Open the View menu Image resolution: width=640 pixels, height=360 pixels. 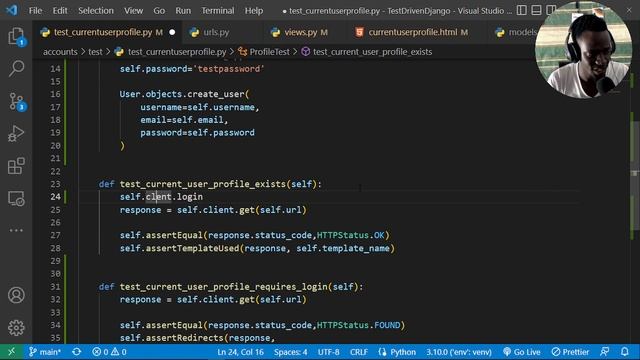coord(133,11)
